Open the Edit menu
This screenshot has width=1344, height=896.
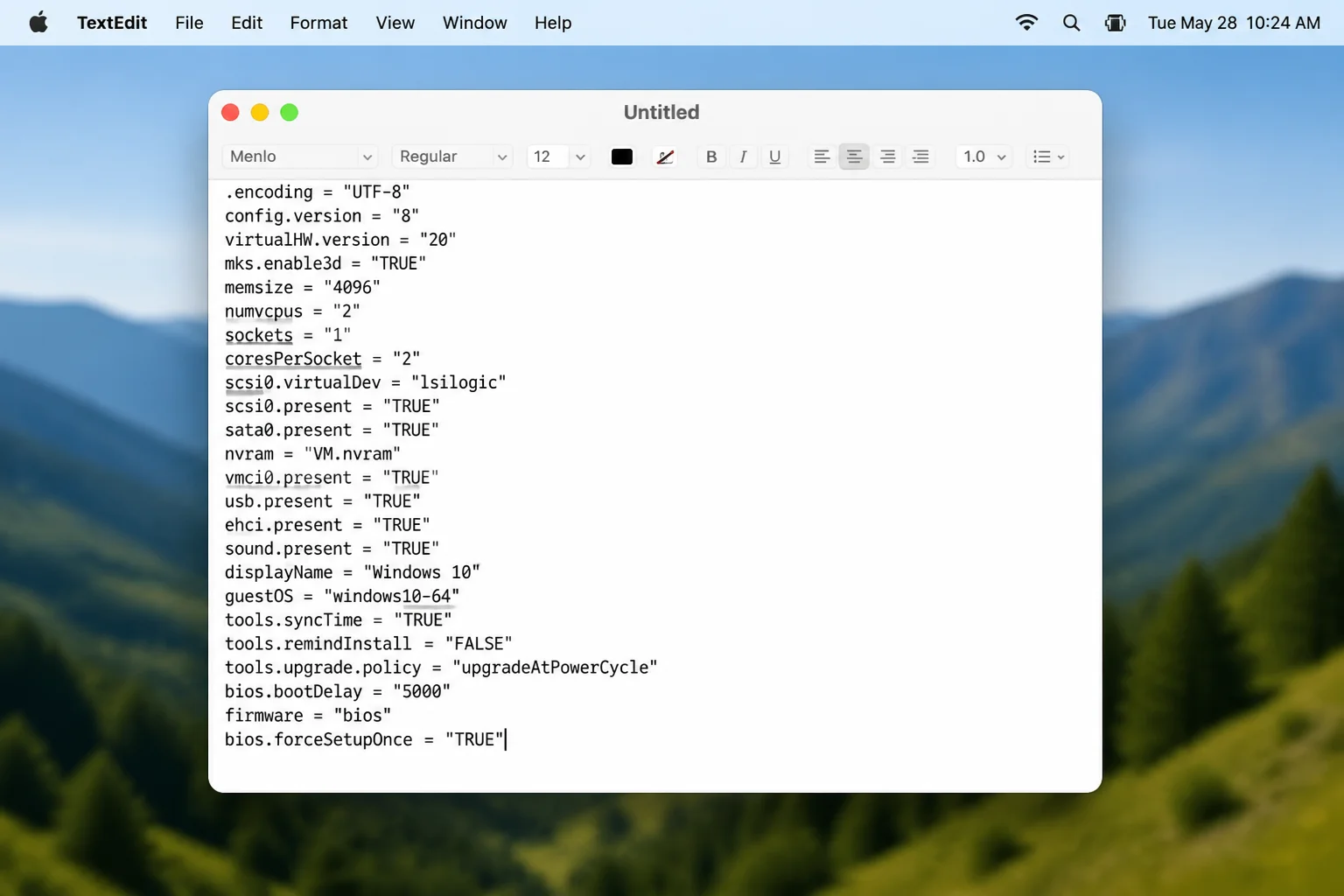point(247,23)
